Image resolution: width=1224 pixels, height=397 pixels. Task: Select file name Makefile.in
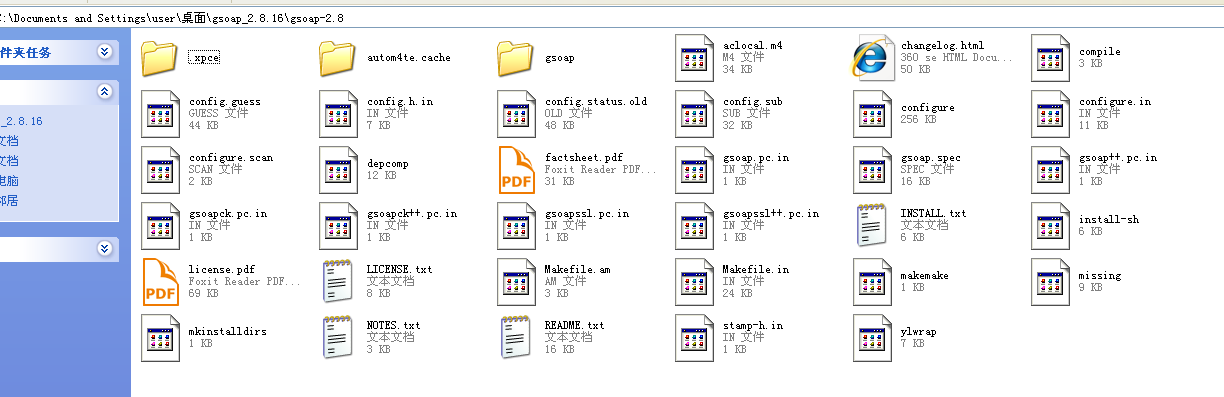click(x=756, y=270)
